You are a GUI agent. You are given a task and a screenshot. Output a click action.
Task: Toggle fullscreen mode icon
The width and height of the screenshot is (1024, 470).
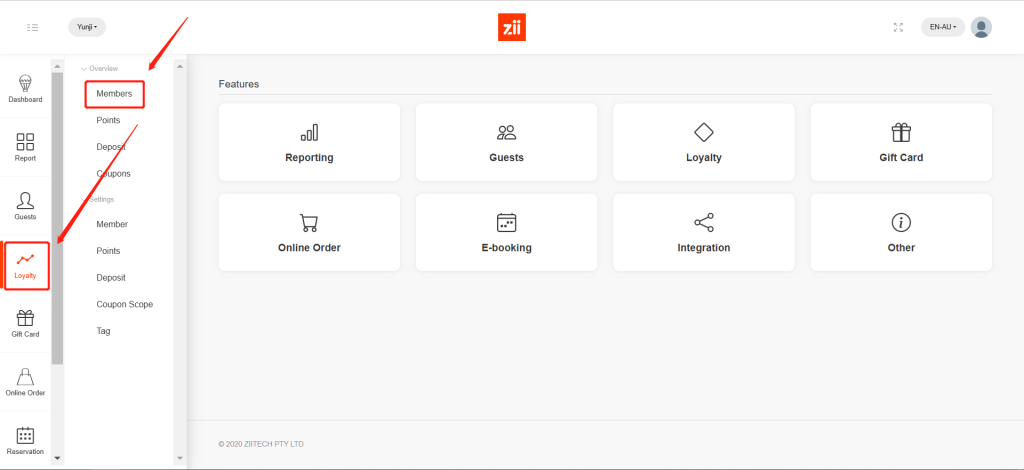pyautogui.click(x=898, y=27)
